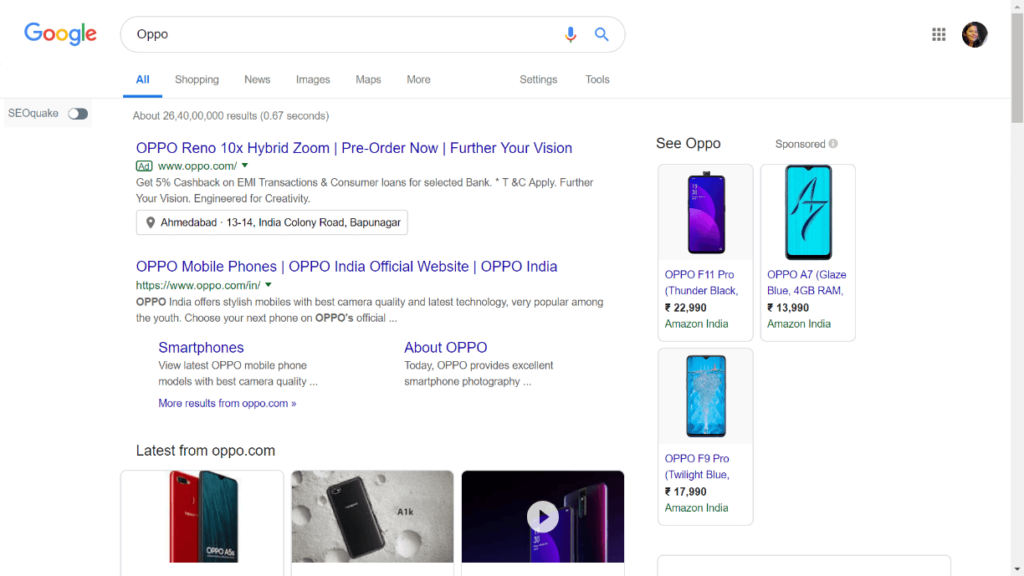Click the ₹ 22,990 price

tap(686, 308)
